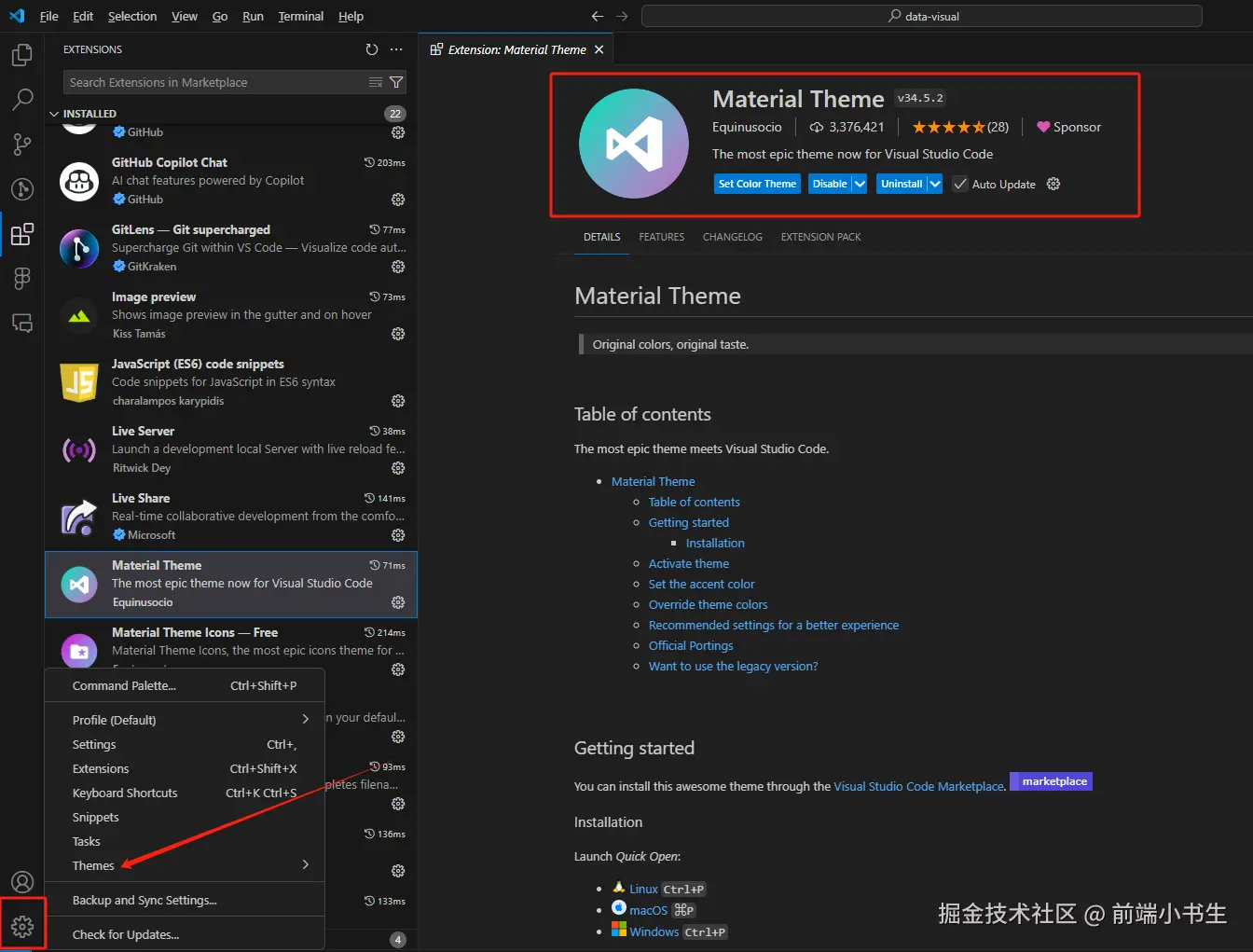Click the filter extensions funnel icon

(x=396, y=82)
